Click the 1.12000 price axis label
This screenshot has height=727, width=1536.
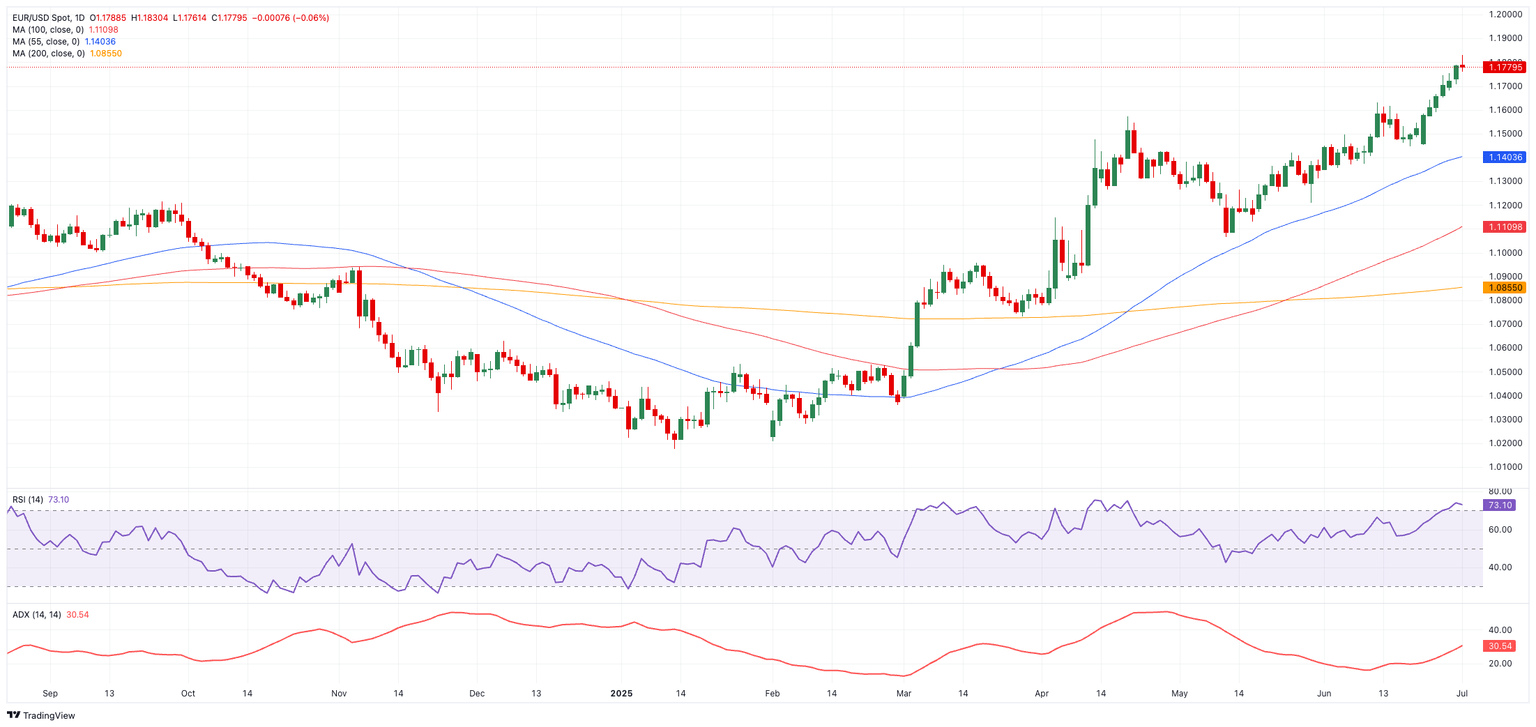pyautogui.click(x=1504, y=205)
